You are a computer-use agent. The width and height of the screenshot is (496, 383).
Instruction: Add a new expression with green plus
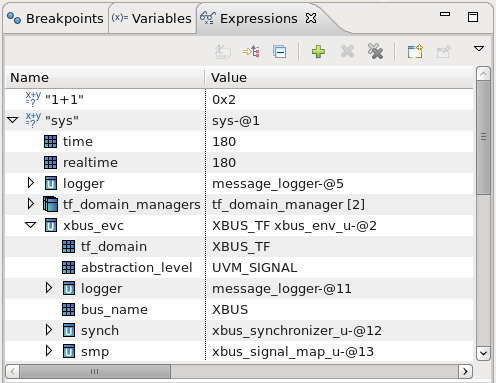pyautogui.click(x=318, y=52)
